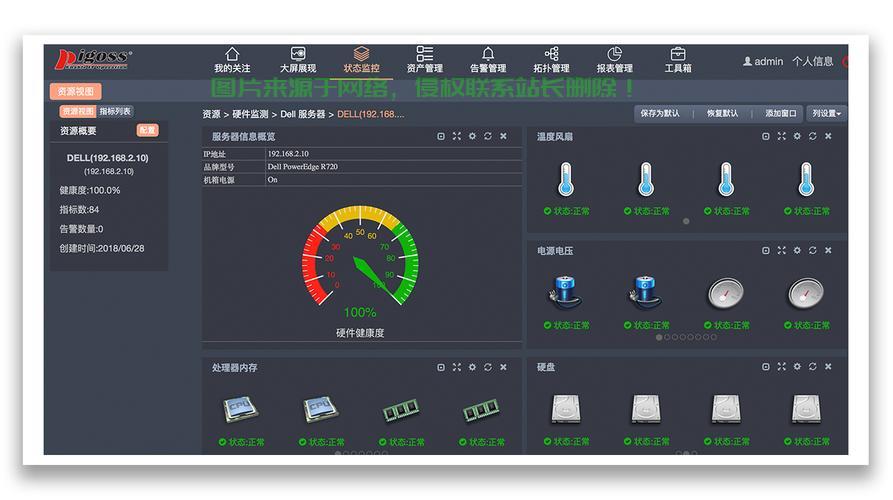Click refresh icon in 温度风扇 panel header
Viewport: 893px width, 500px height.
coord(812,136)
